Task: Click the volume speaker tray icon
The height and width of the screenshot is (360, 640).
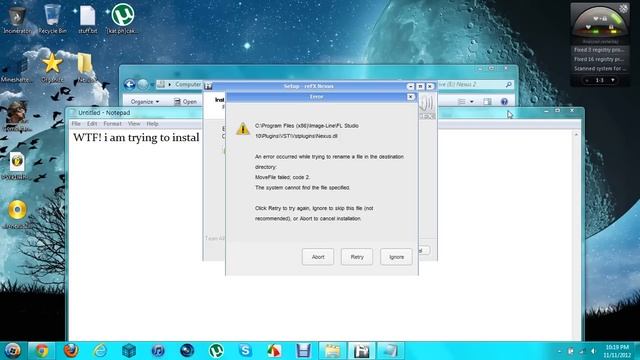Action: [593, 351]
